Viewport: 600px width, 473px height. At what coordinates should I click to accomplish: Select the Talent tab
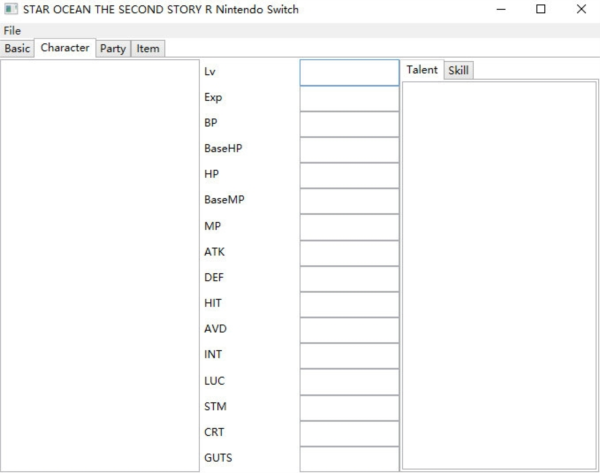click(422, 70)
